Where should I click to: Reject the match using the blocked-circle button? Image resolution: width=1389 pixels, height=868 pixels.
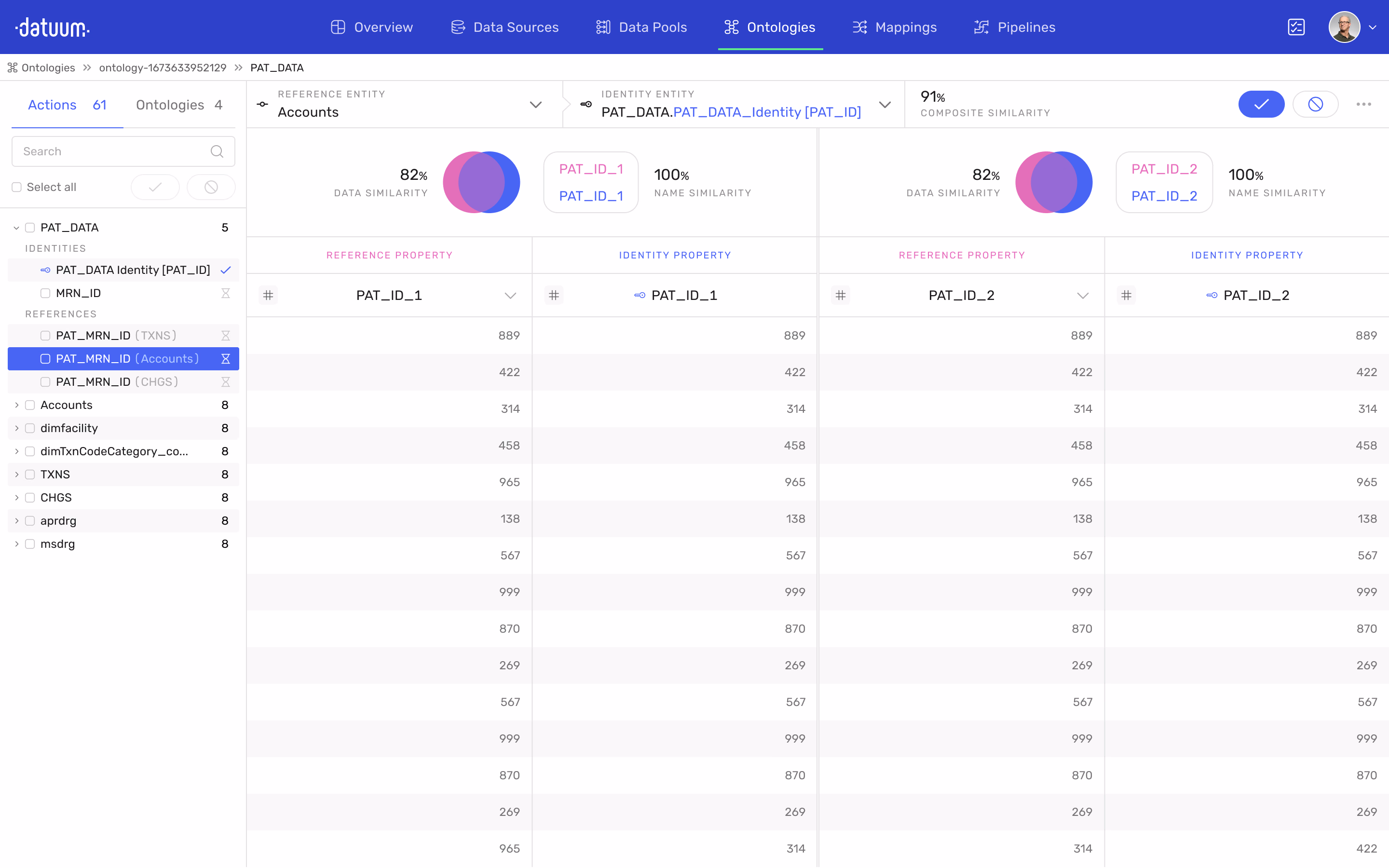coord(1315,104)
